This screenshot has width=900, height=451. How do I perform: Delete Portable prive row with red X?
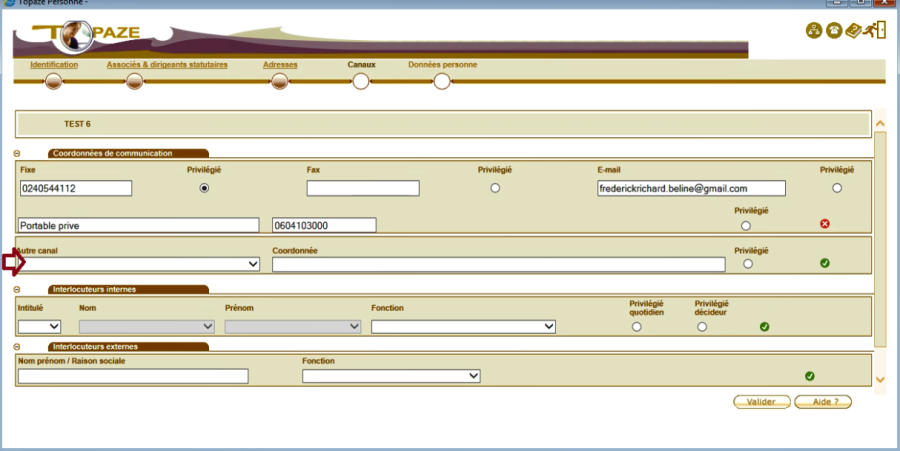pos(825,224)
